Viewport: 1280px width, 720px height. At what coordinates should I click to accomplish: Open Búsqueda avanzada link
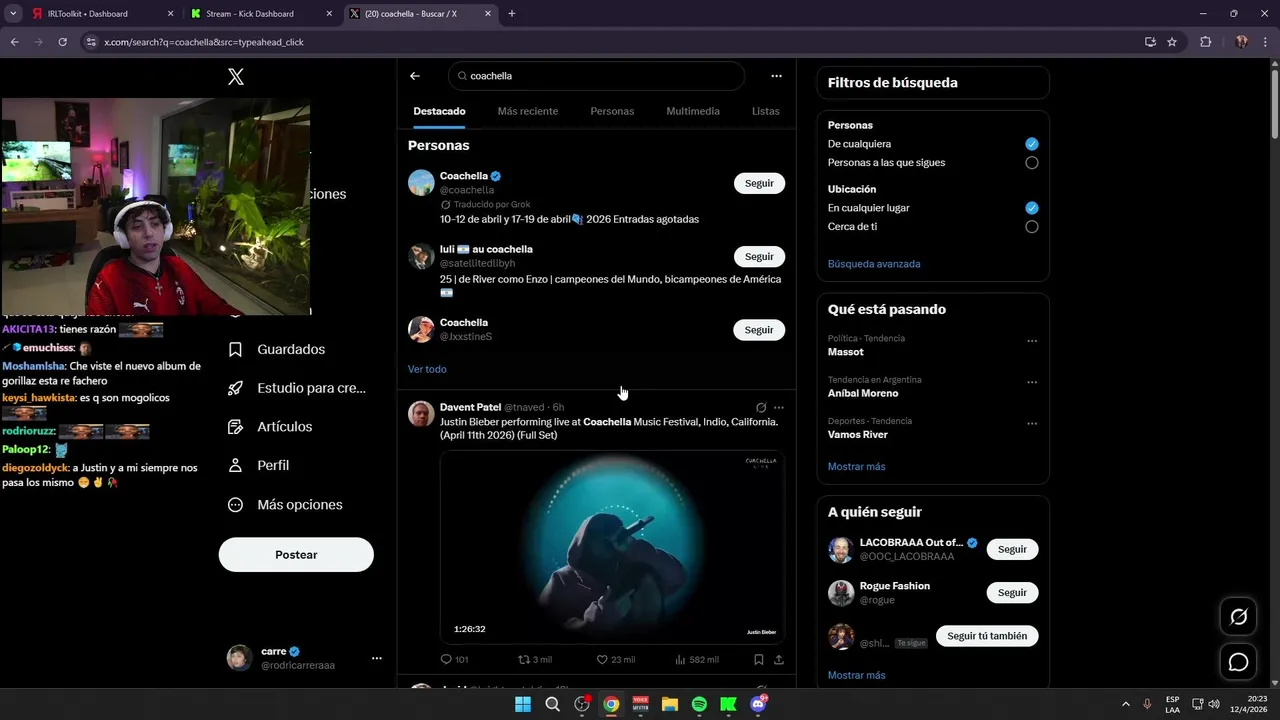click(x=874, y=264)
